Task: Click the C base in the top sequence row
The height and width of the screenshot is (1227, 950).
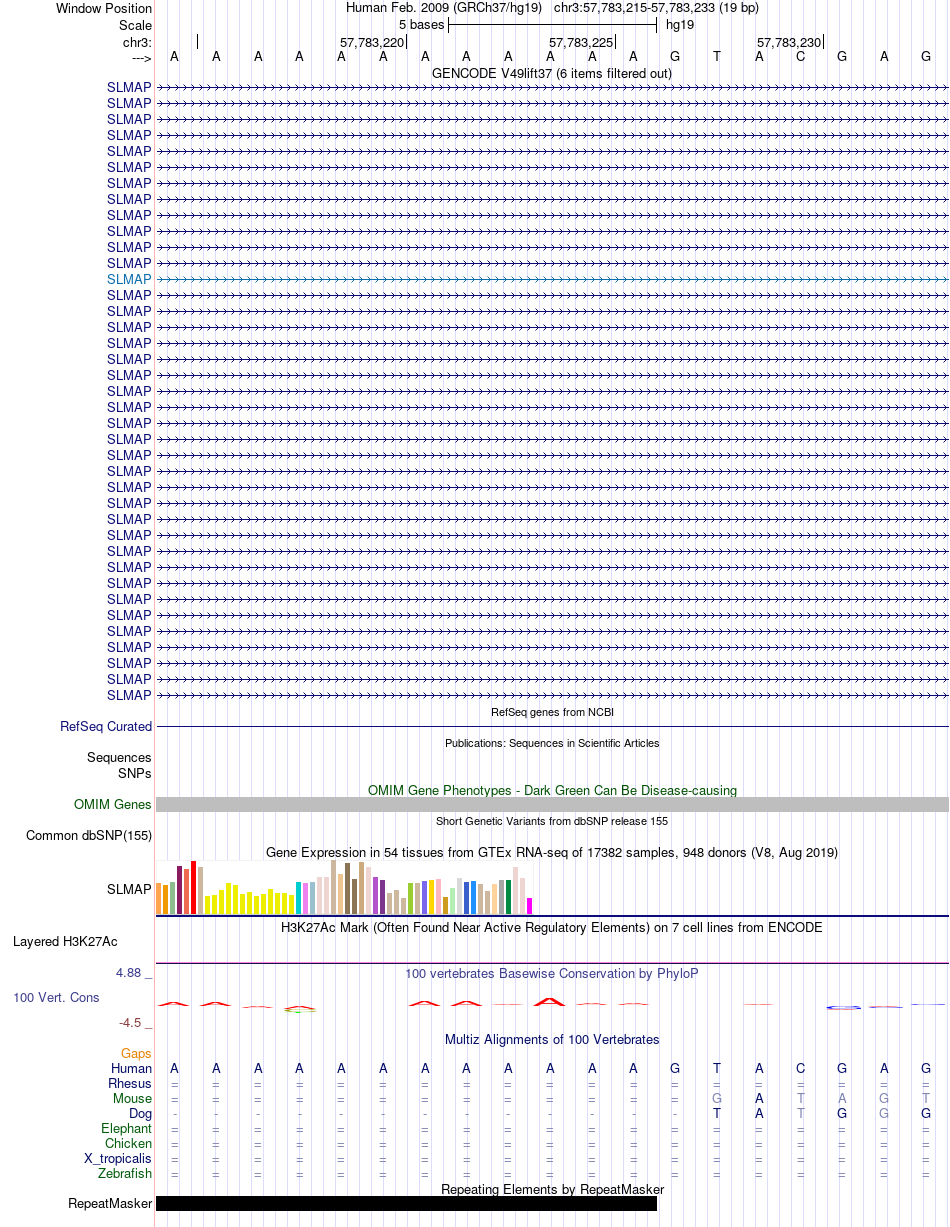Action: 800,57
